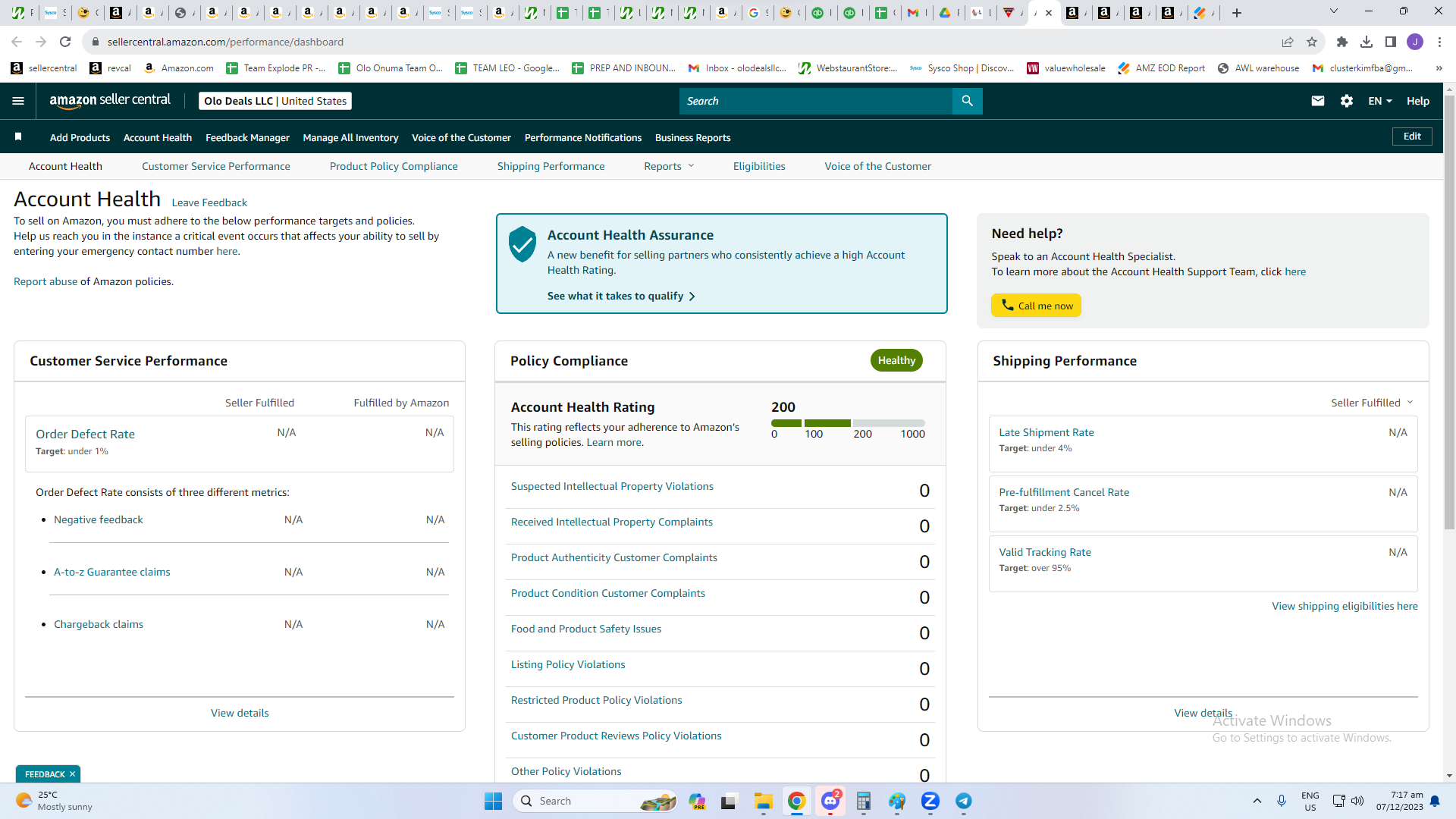Open Windows Start menu
Image resolution: width=1456 pixels, height=819 pixels.
pyautogui.click(x=493, y=801)
